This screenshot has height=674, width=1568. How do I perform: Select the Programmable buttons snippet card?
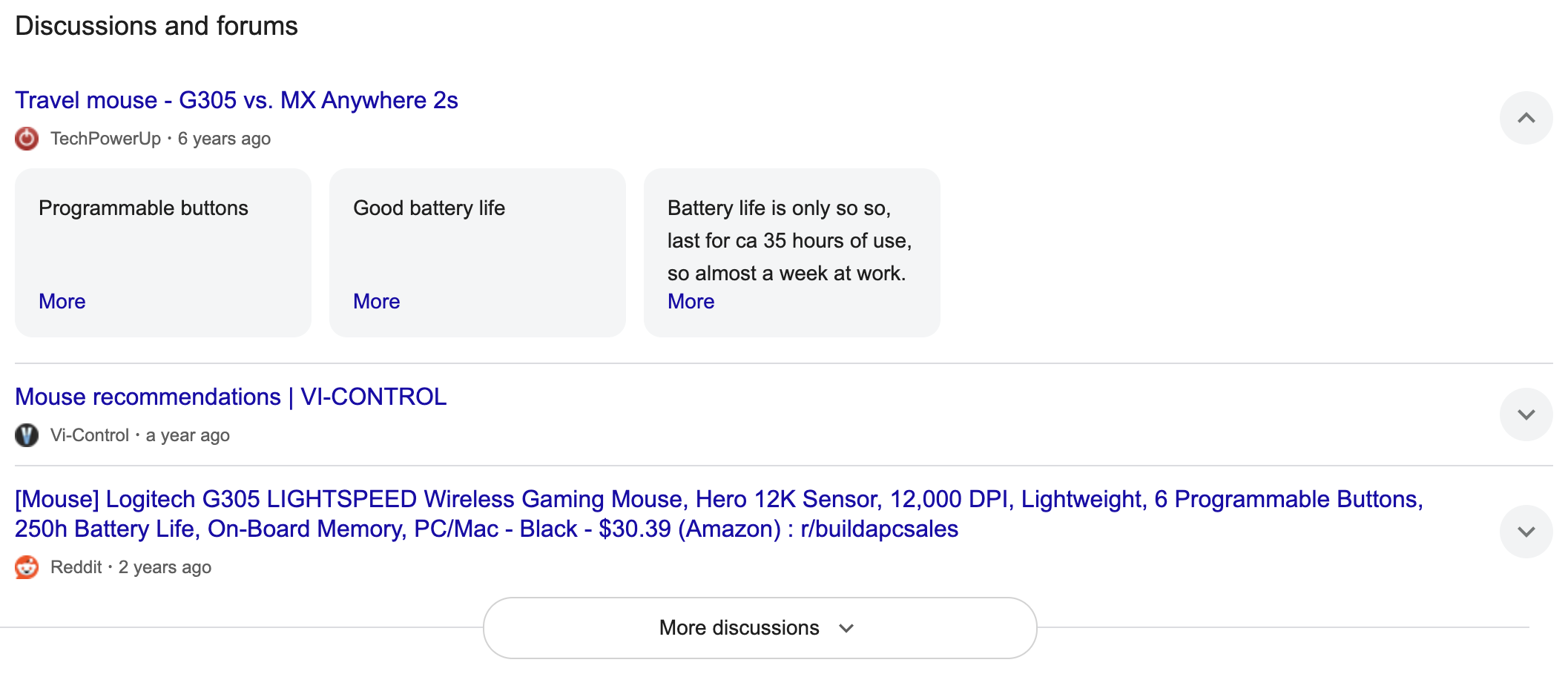point(163,245)
